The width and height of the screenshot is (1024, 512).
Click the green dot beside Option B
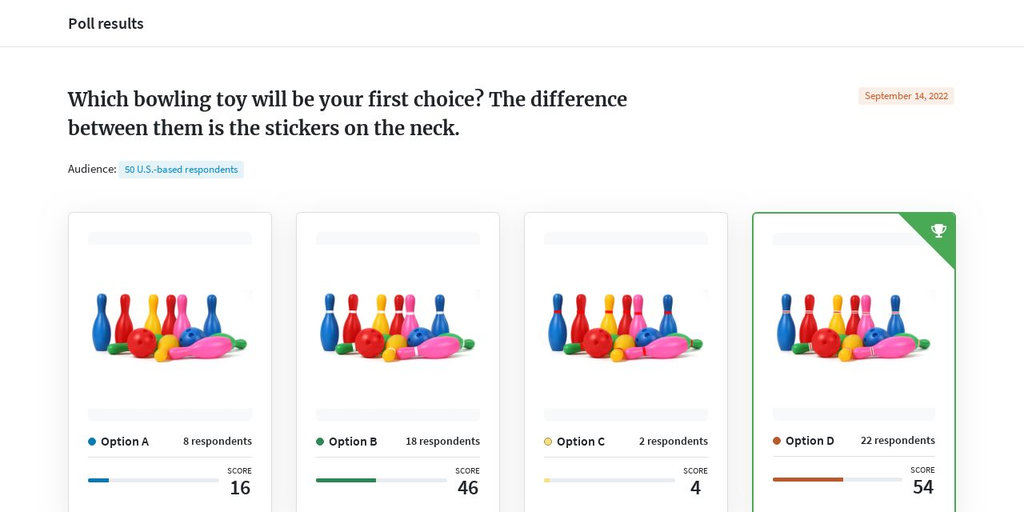320,441
